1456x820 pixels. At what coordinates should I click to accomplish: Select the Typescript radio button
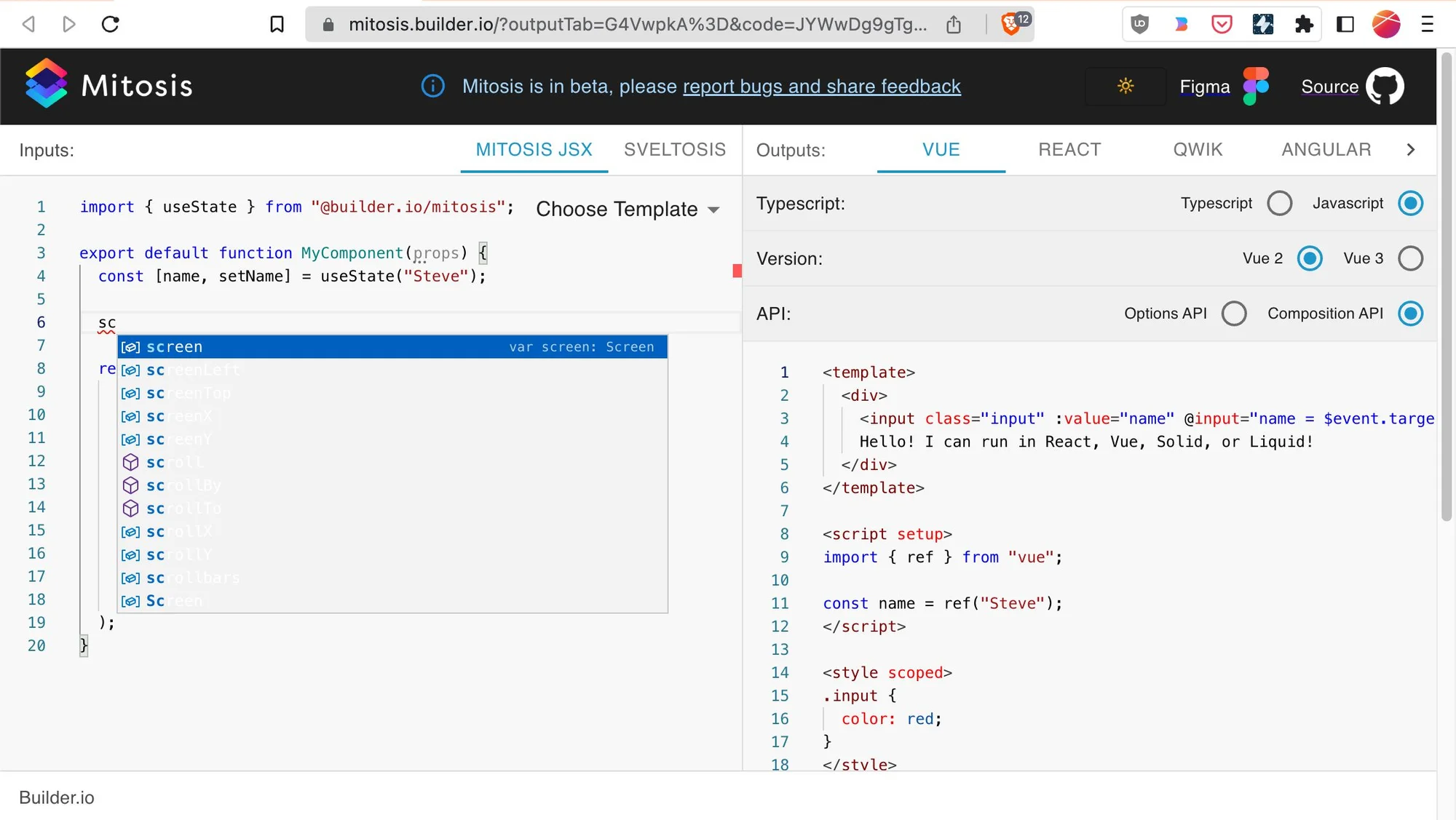click(1279, 204)
